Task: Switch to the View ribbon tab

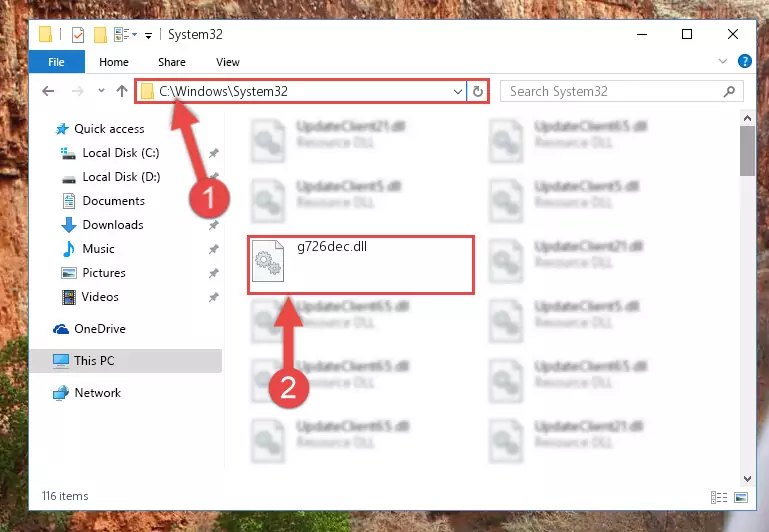Action: click(228, 62)
